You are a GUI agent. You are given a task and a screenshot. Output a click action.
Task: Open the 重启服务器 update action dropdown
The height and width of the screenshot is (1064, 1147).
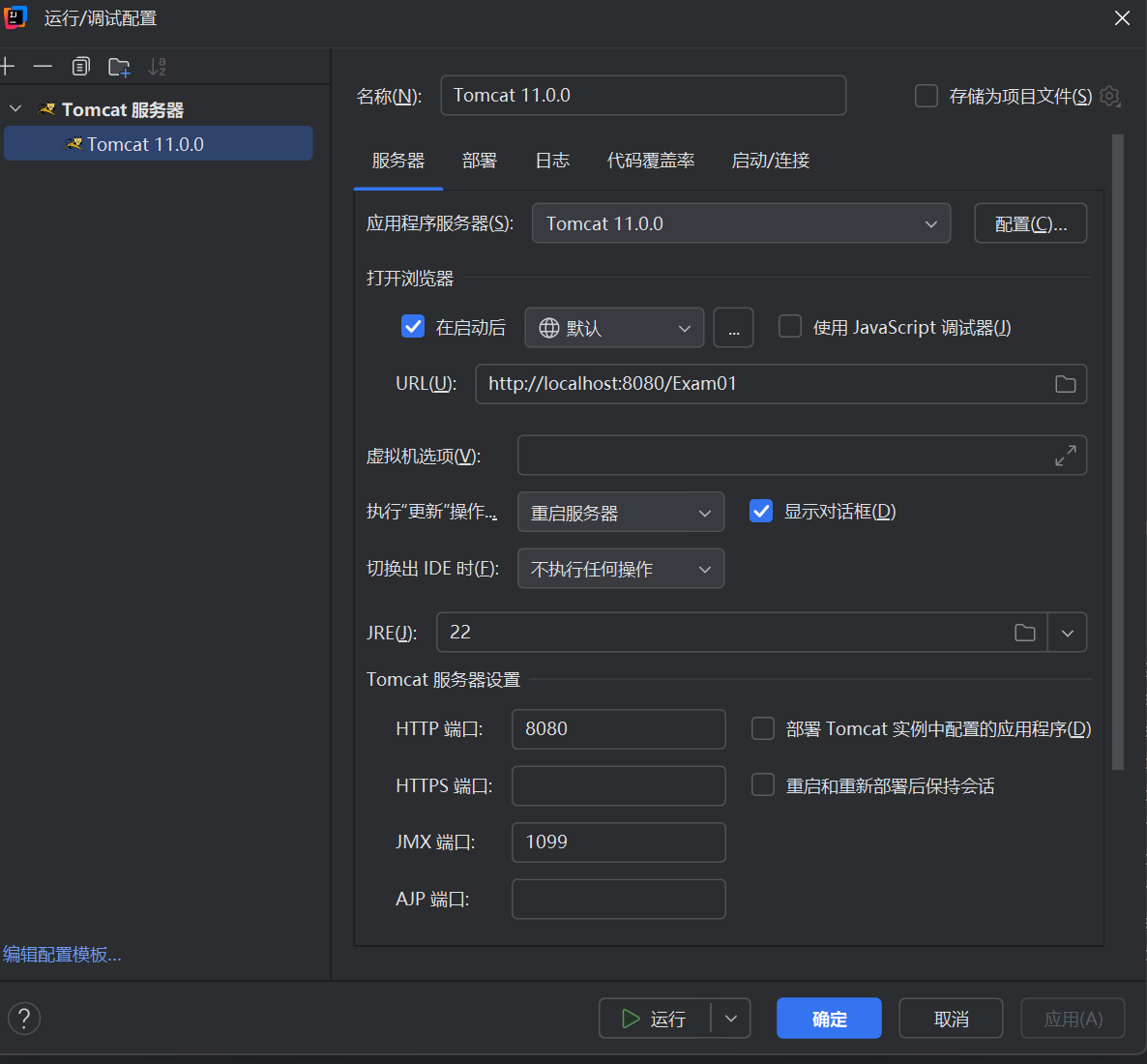620,513
